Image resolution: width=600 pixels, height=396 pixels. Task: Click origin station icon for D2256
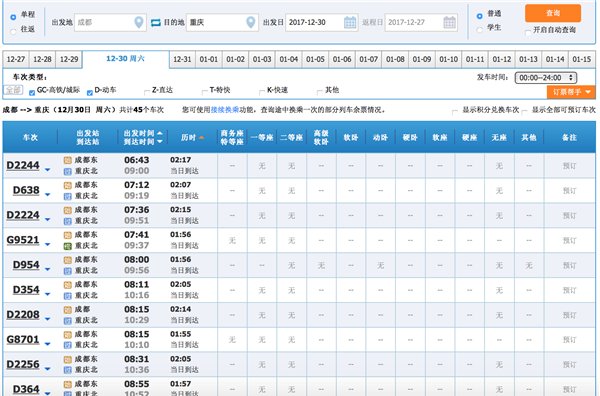68,359
